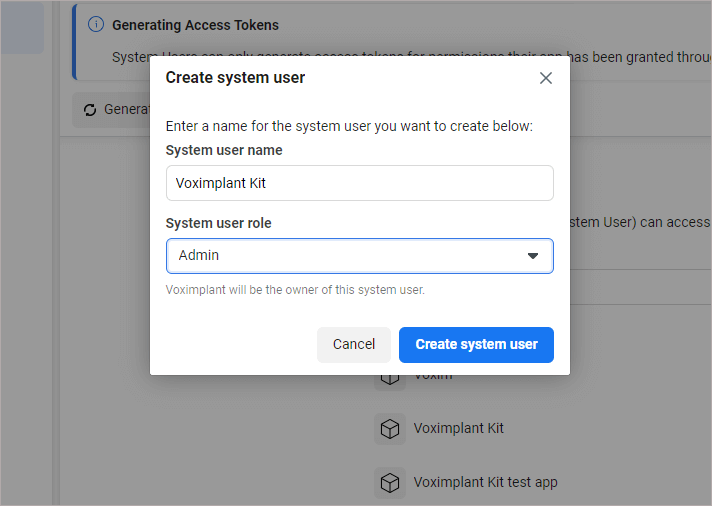Image resolution: width=712 pixels, height=506 pixels.
Task: Click the 'Voximplant will be the owner' note
Action: point(295,290)
